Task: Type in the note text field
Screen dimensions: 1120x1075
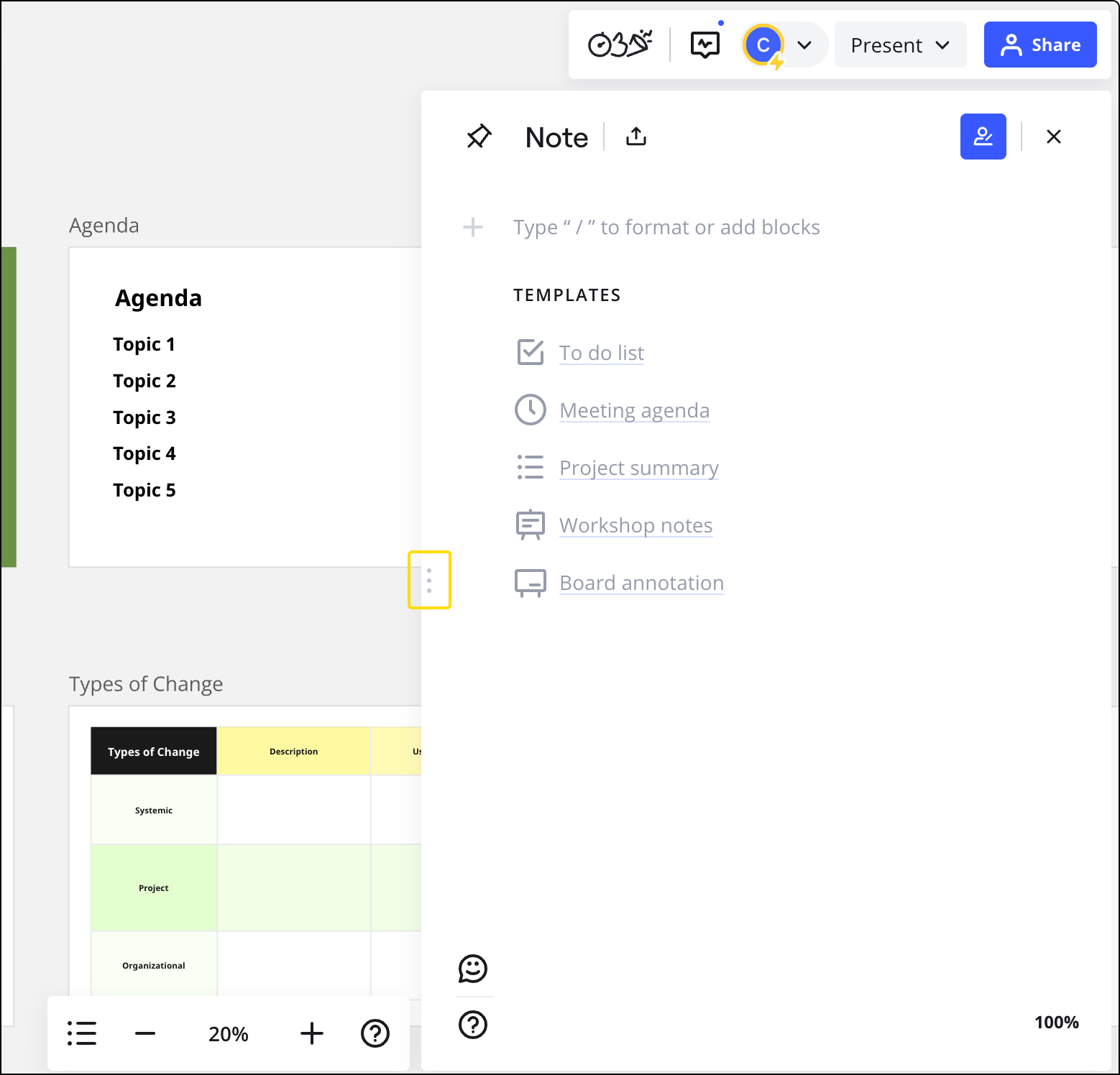Action: [x=666, y=228]
